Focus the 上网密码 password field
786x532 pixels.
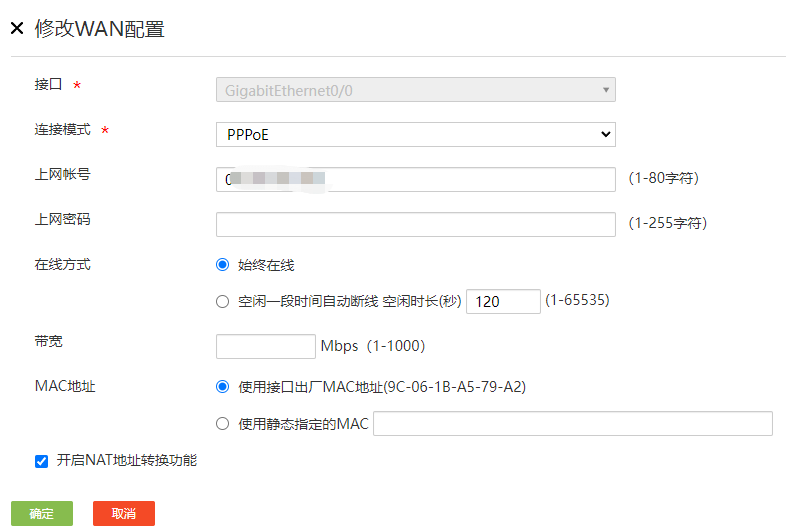click(415, 224)
